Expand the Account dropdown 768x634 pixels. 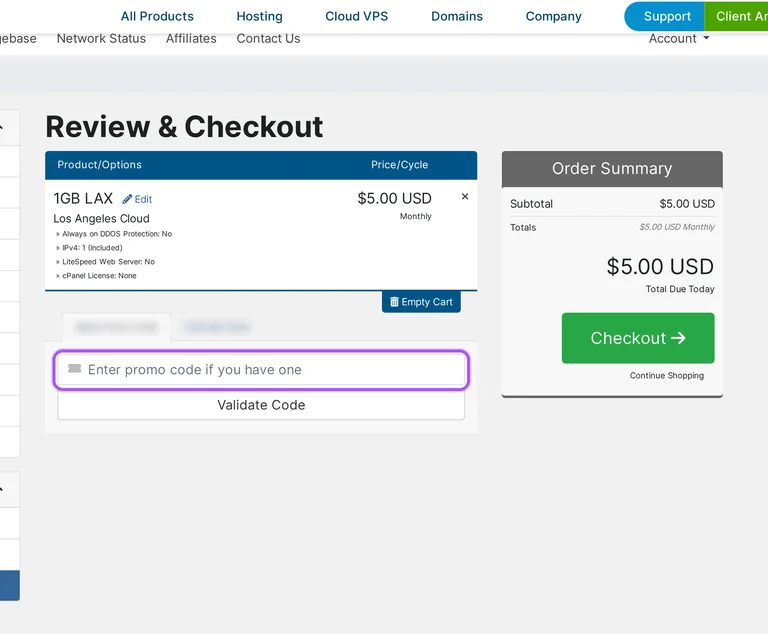679,38
